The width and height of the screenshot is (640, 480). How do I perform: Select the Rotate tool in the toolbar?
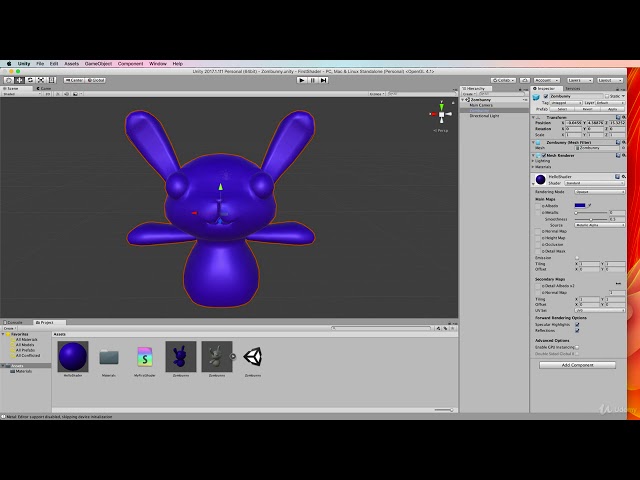[30, 80]
